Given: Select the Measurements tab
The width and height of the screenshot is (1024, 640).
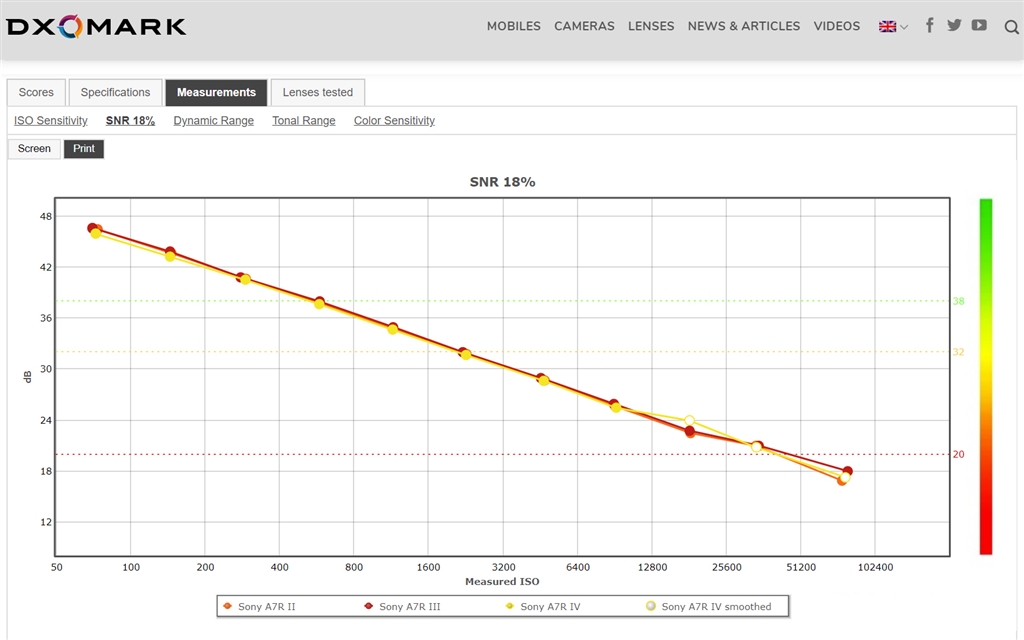Looking at the screenshot, I should (216, 93).
